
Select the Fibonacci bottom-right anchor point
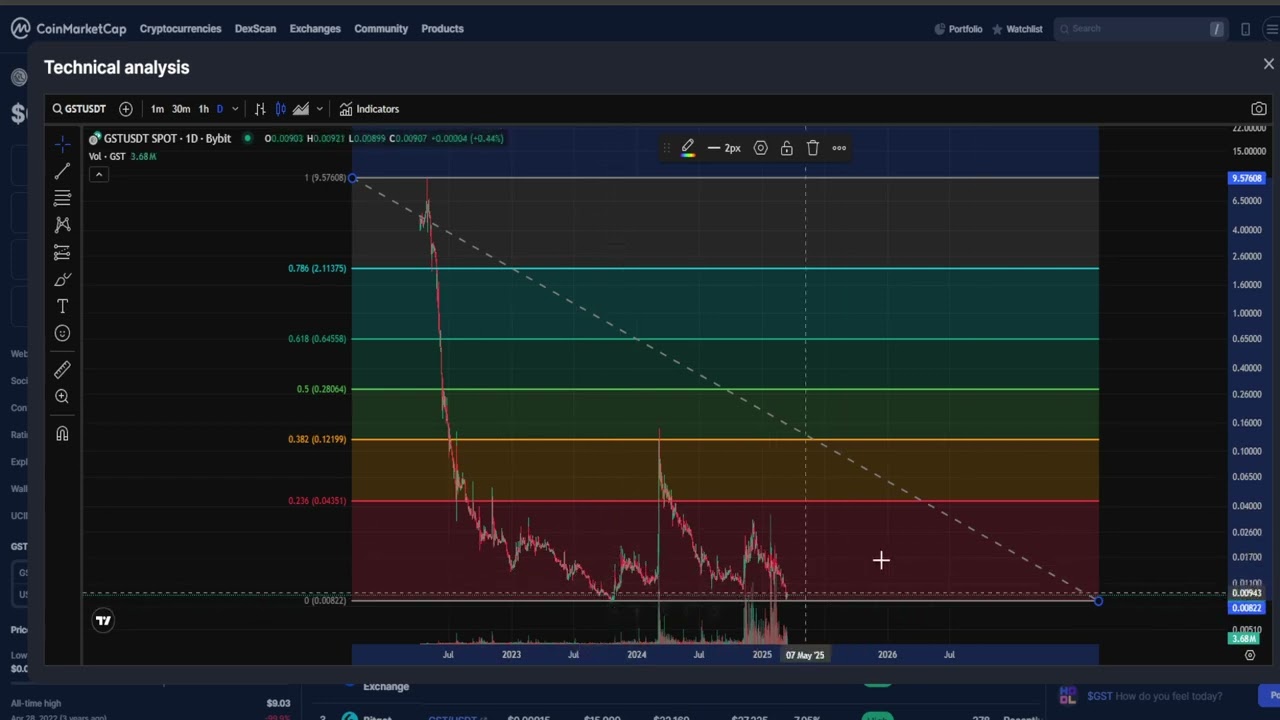click(x=1098, y=600)
